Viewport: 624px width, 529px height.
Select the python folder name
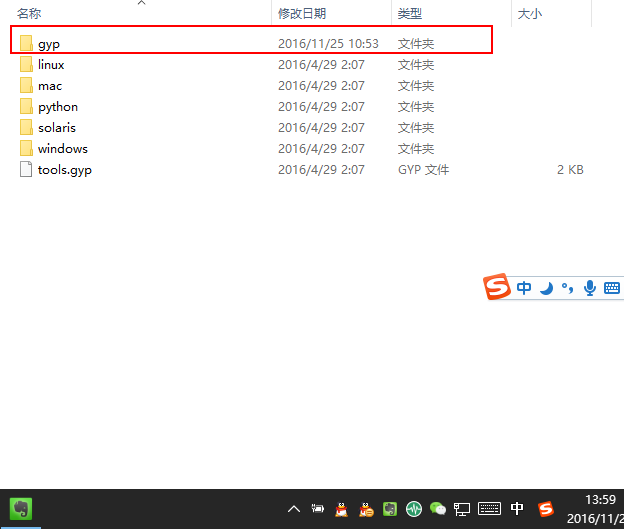coord(58,107)
